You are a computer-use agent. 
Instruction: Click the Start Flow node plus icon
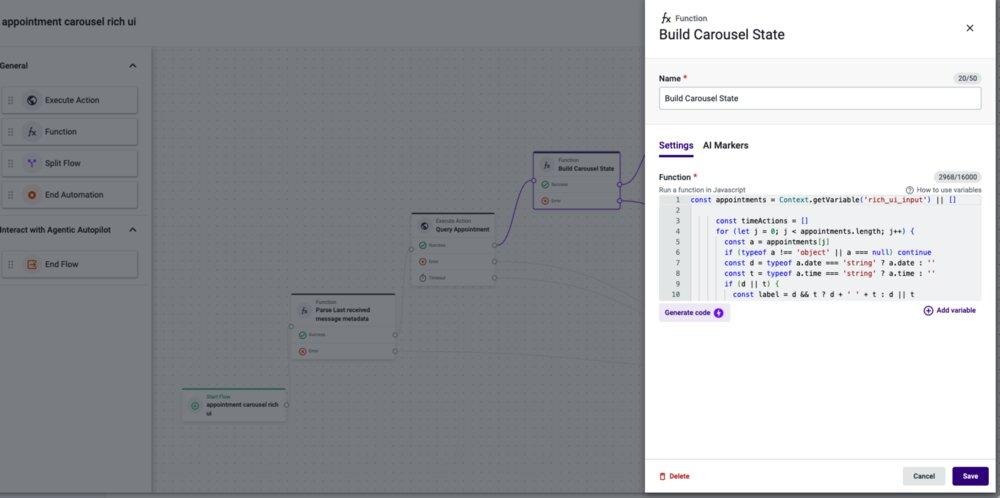[x=195, y=406]
